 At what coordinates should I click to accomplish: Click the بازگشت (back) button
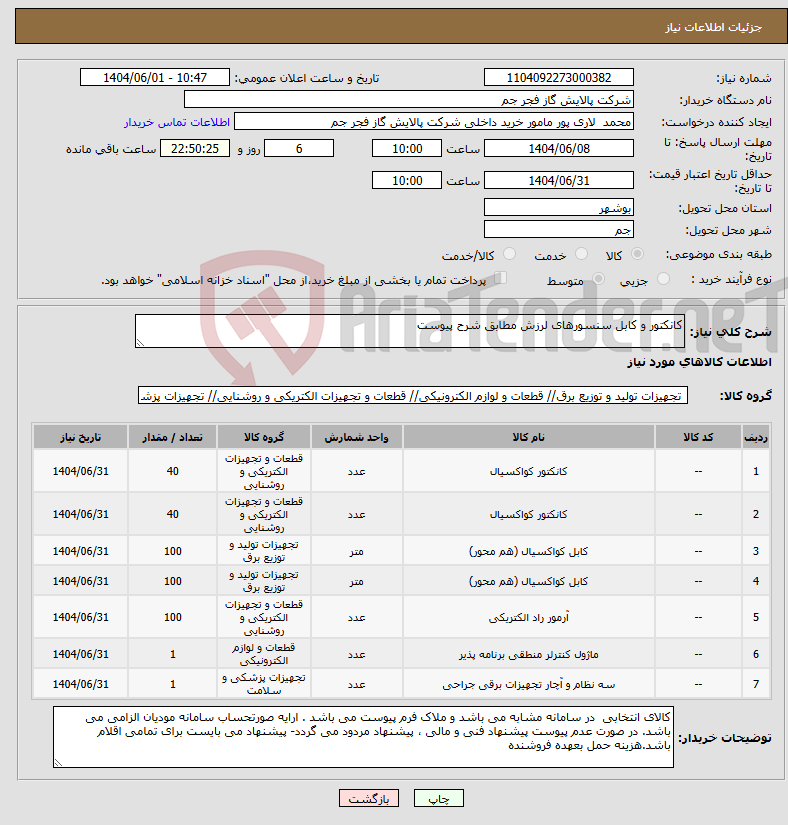point(369,798)
